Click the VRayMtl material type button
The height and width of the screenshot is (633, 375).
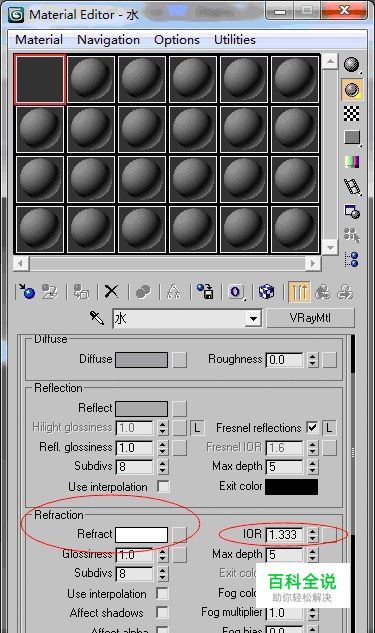pyautogui.click(x=310, y=318)
